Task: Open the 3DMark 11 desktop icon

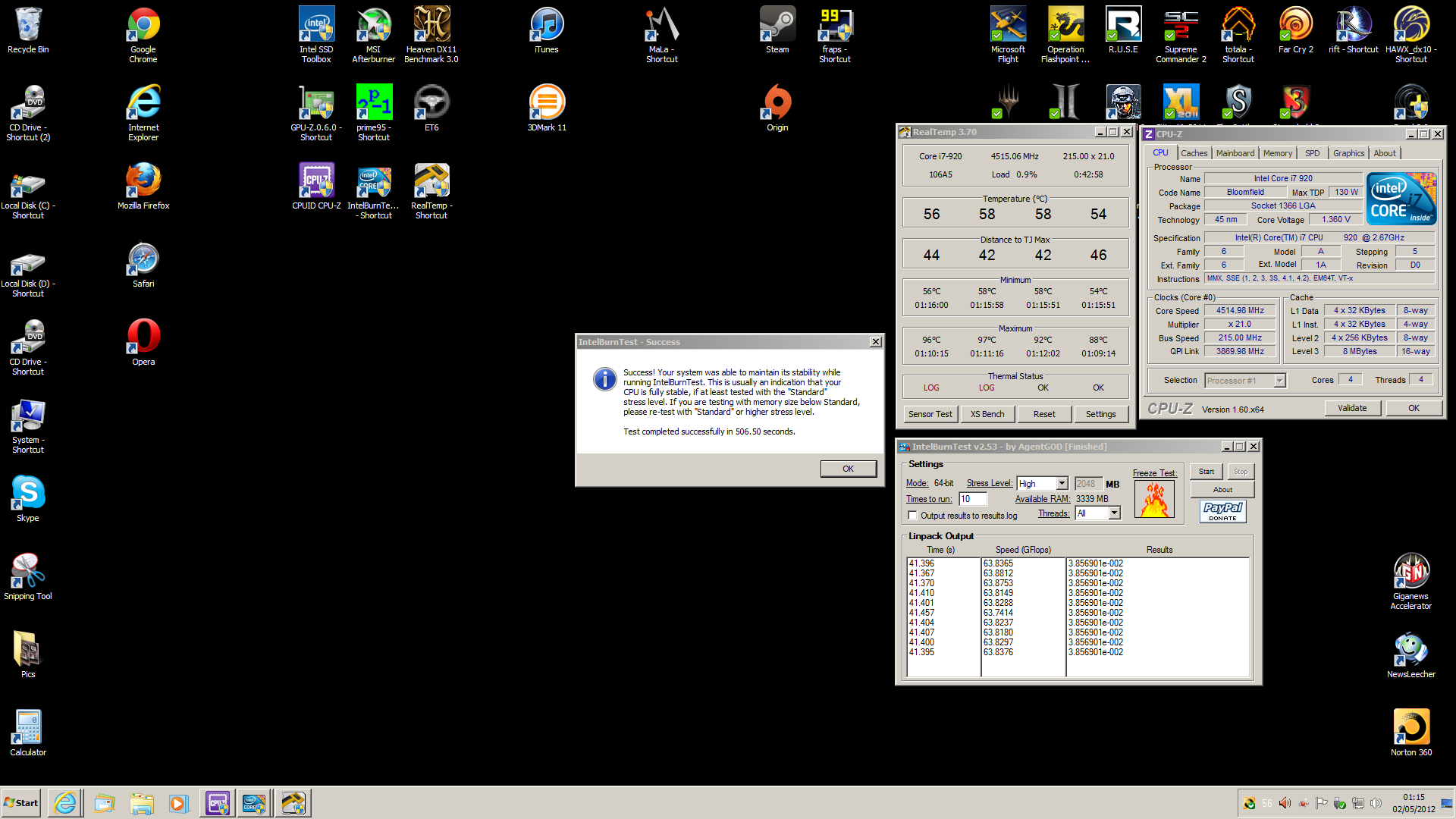Action: tap(547, 102)
